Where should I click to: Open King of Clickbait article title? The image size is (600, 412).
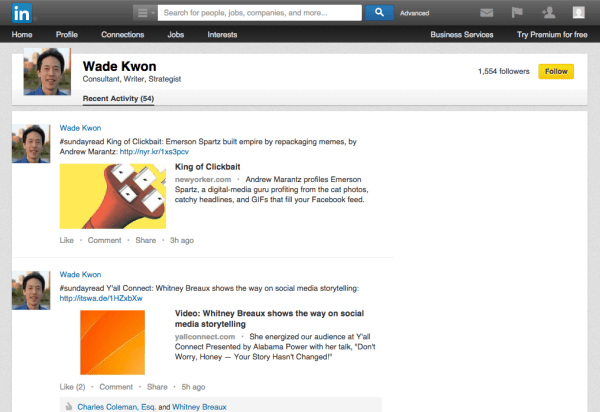[207, 167]
